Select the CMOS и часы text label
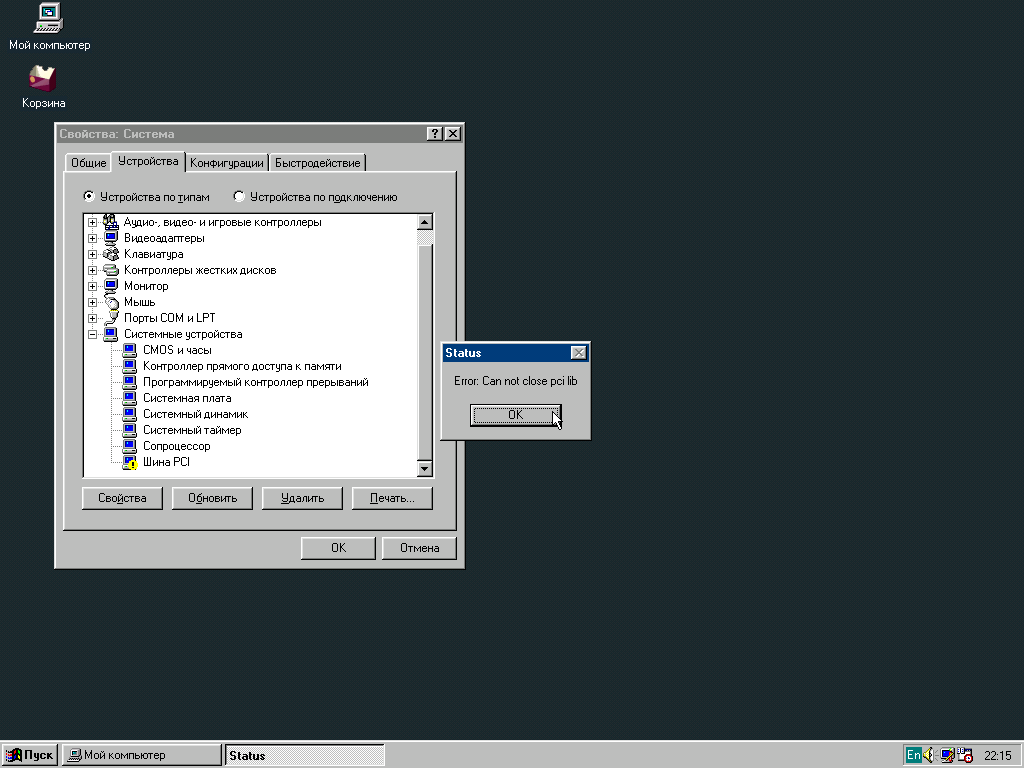Viewport: 1024px width, 768px height. 177,350
